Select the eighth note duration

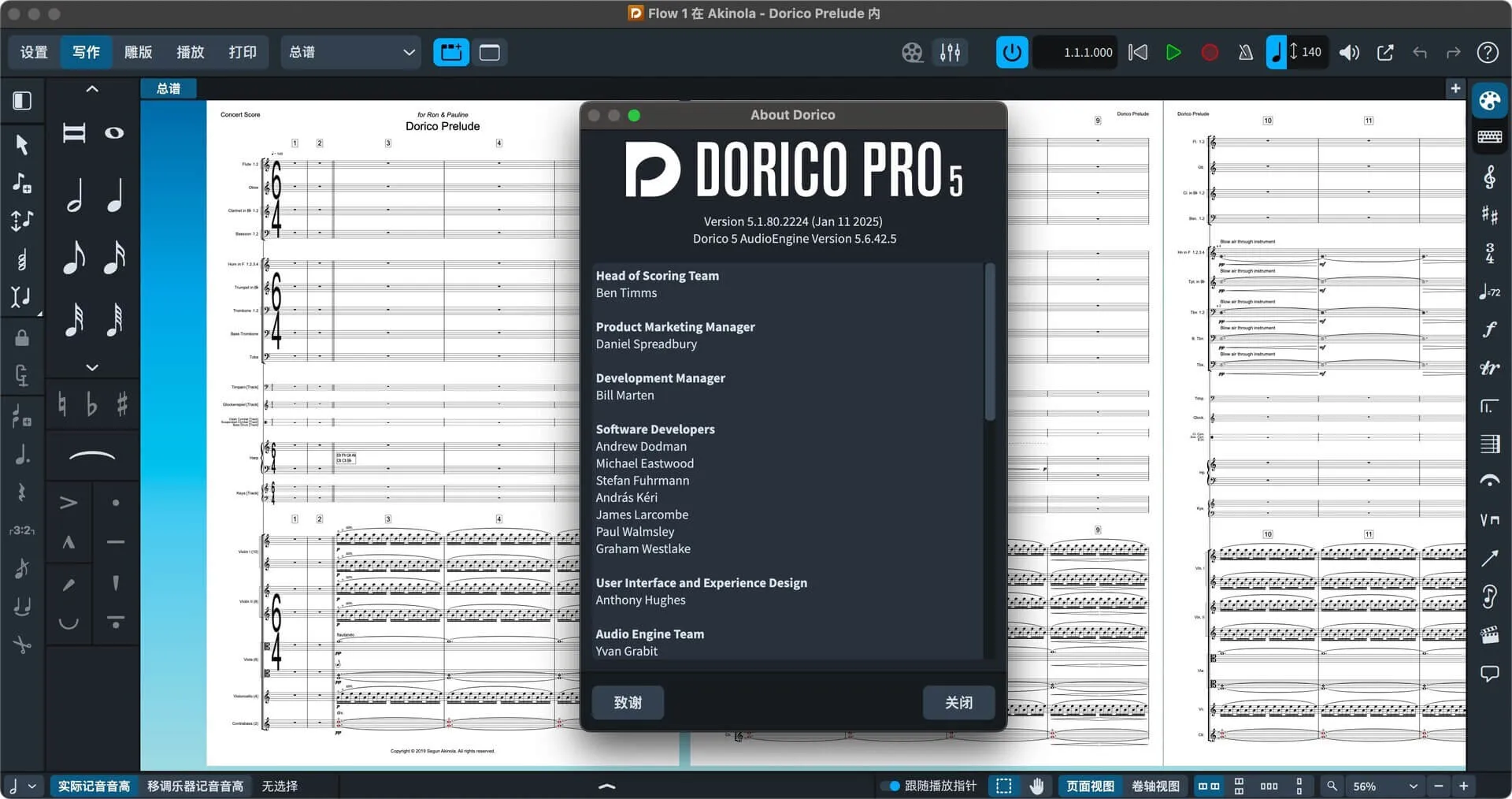(74, 257)
